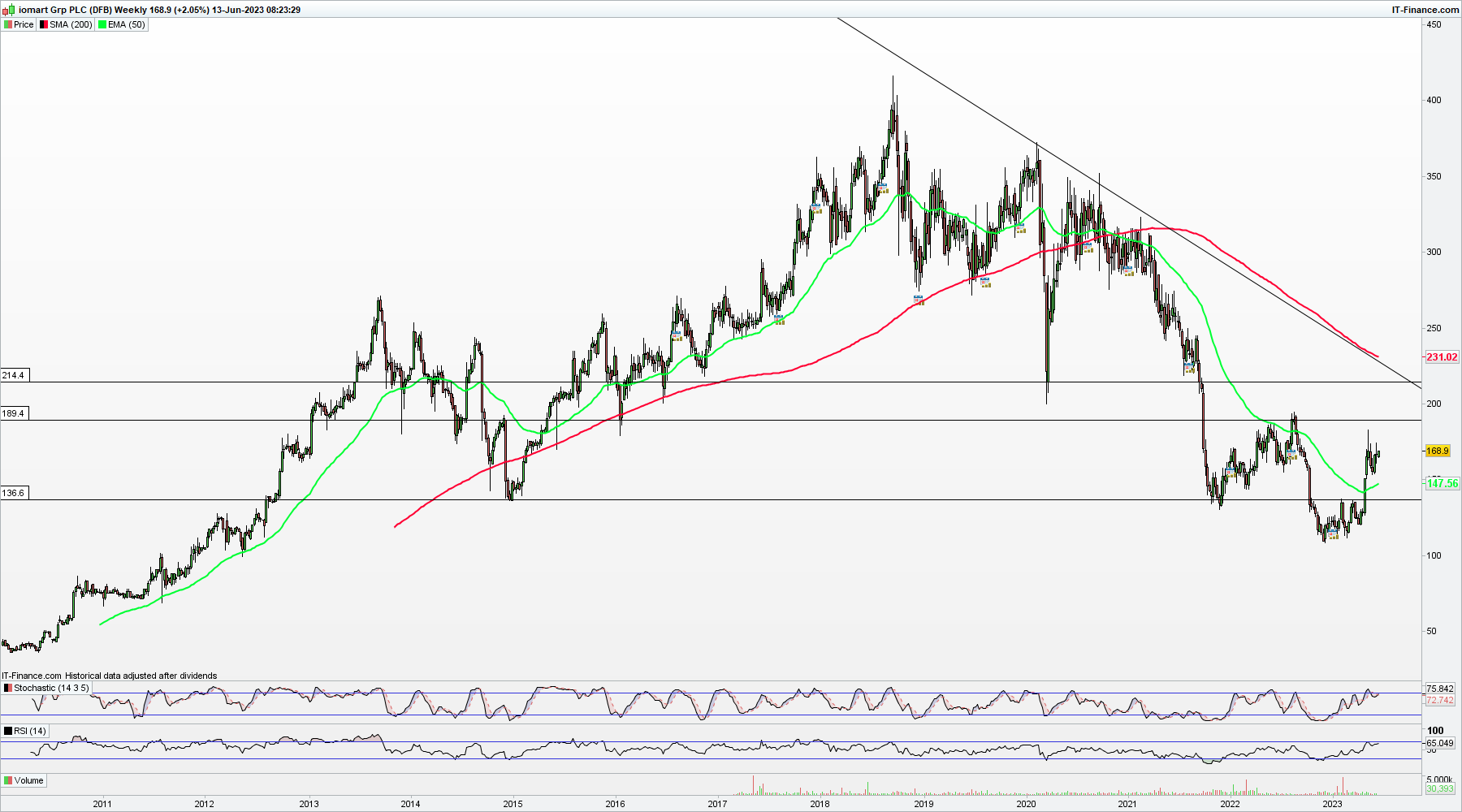The image size is (1462, 812).
Task: Click the yellow 168.9 current price tag
Action: click(x=1438, y=451)
